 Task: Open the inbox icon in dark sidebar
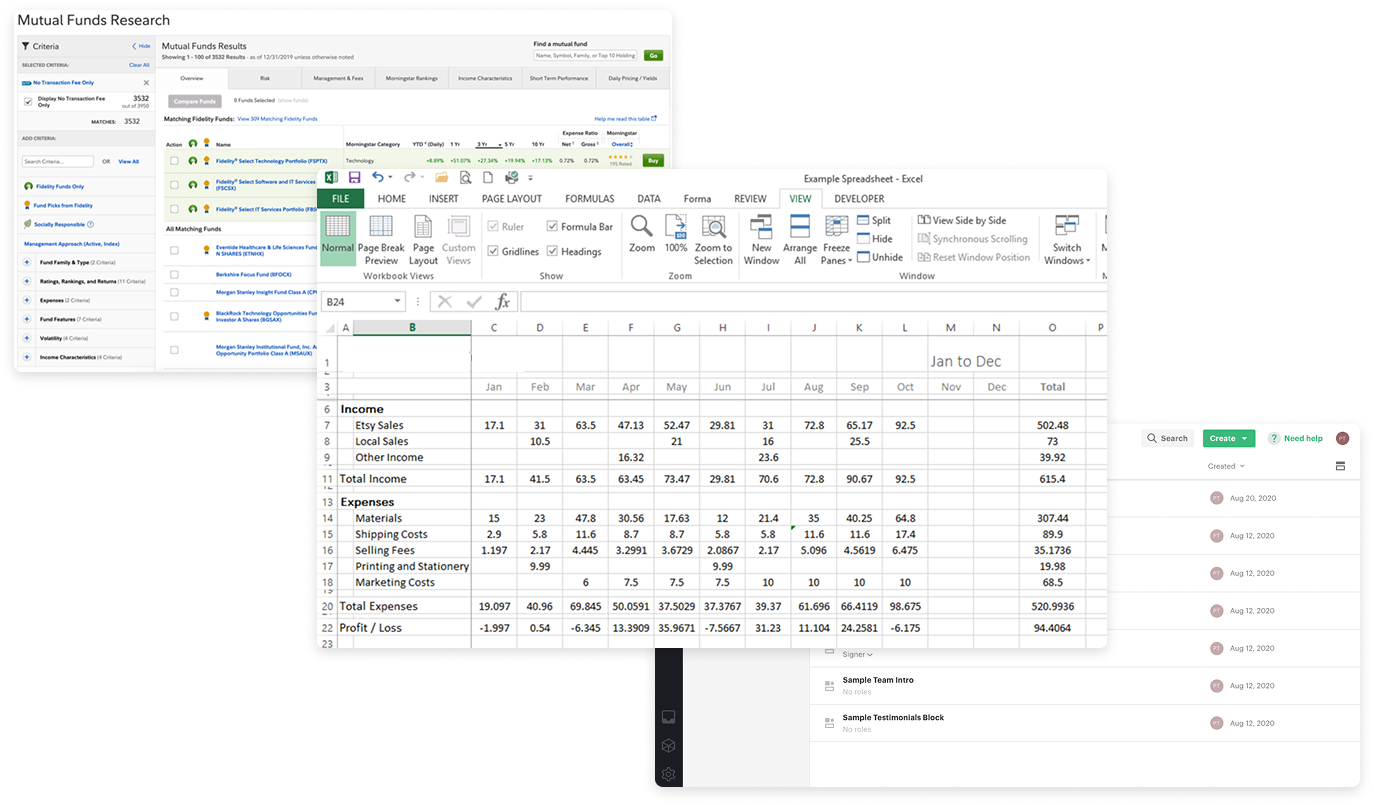pos(668,717)
